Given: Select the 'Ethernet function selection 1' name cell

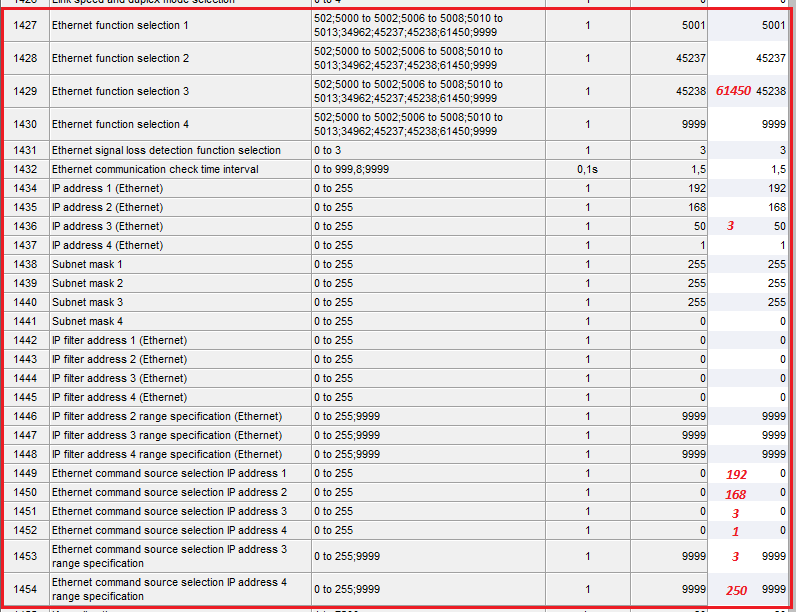Looking at the screenshot, I should 180,25.
